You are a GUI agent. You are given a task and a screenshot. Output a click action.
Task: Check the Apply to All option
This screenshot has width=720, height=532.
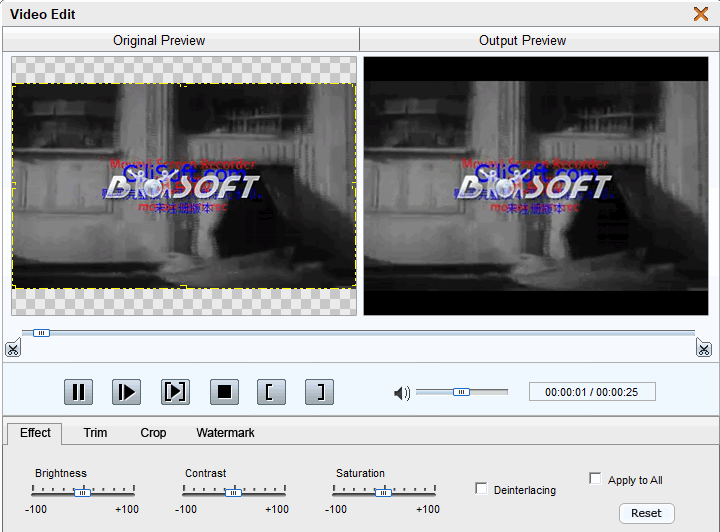595,478
